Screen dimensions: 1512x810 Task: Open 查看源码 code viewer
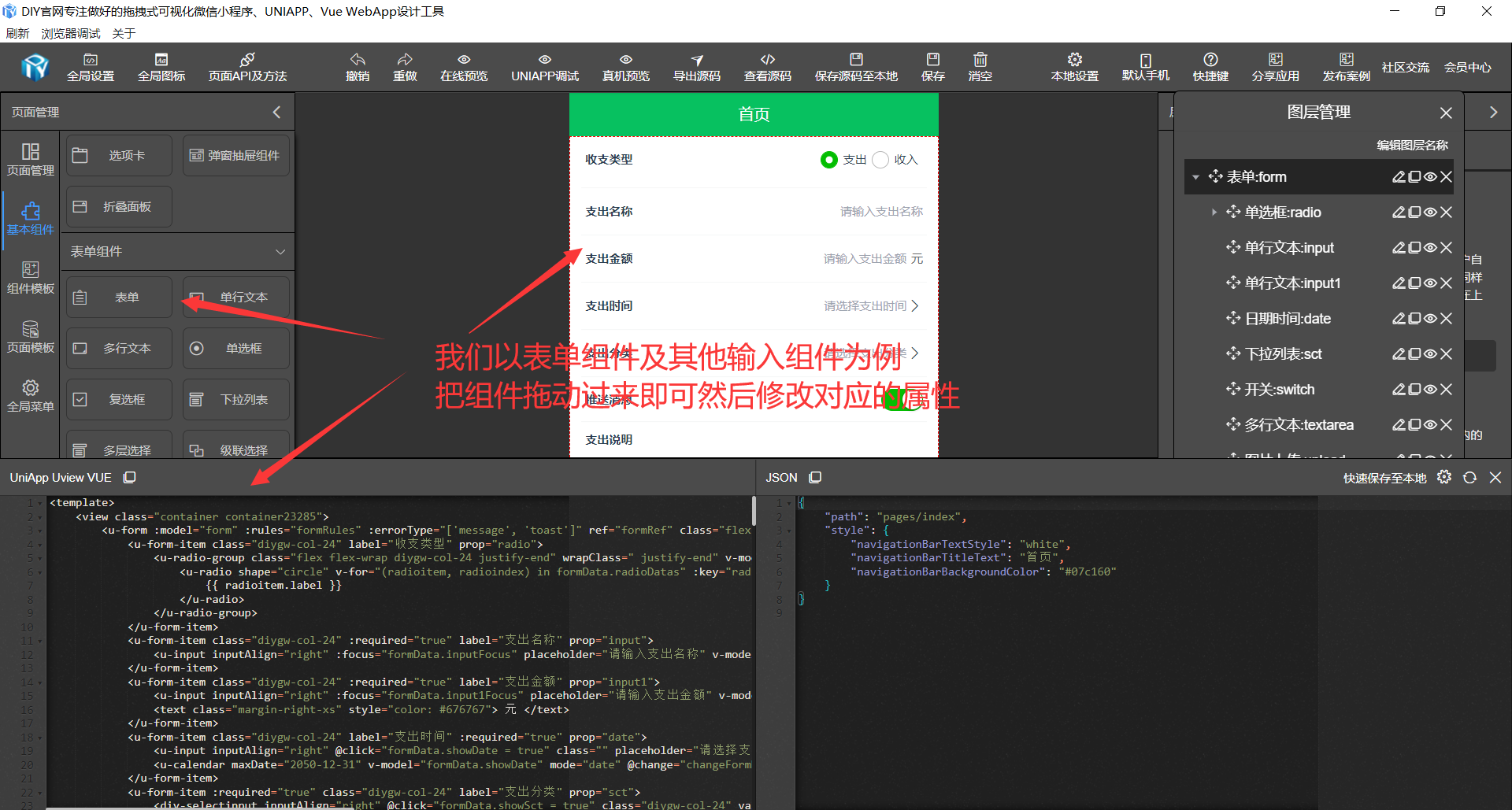tap(768, 68)
